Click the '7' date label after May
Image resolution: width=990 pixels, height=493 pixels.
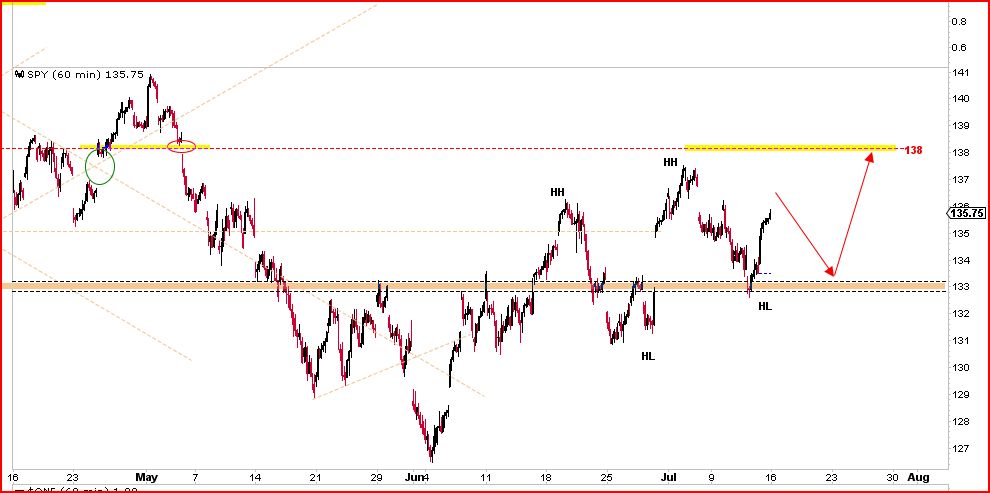[x=195, y=477]
